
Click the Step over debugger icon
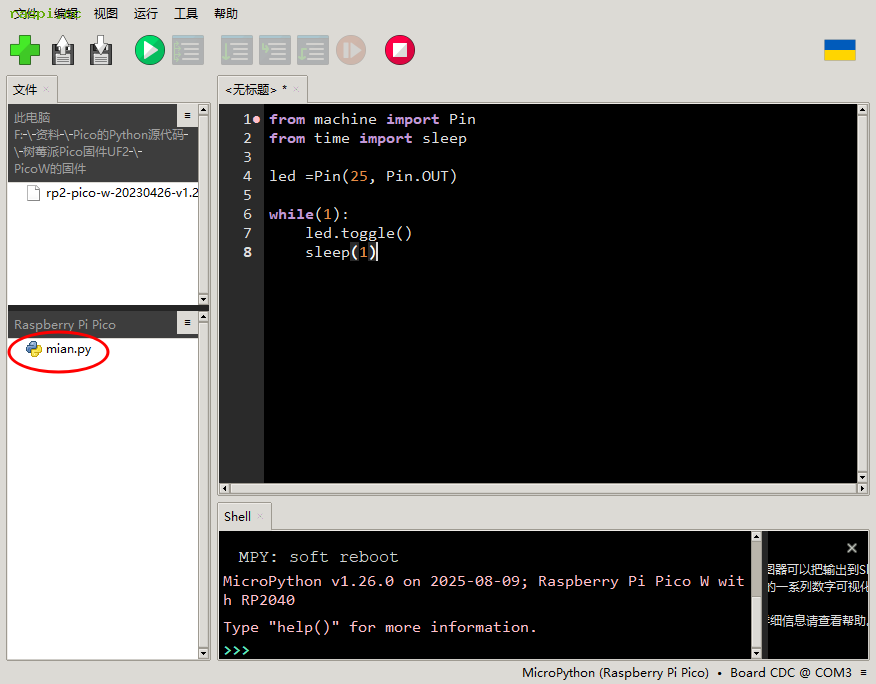(237, 50)
